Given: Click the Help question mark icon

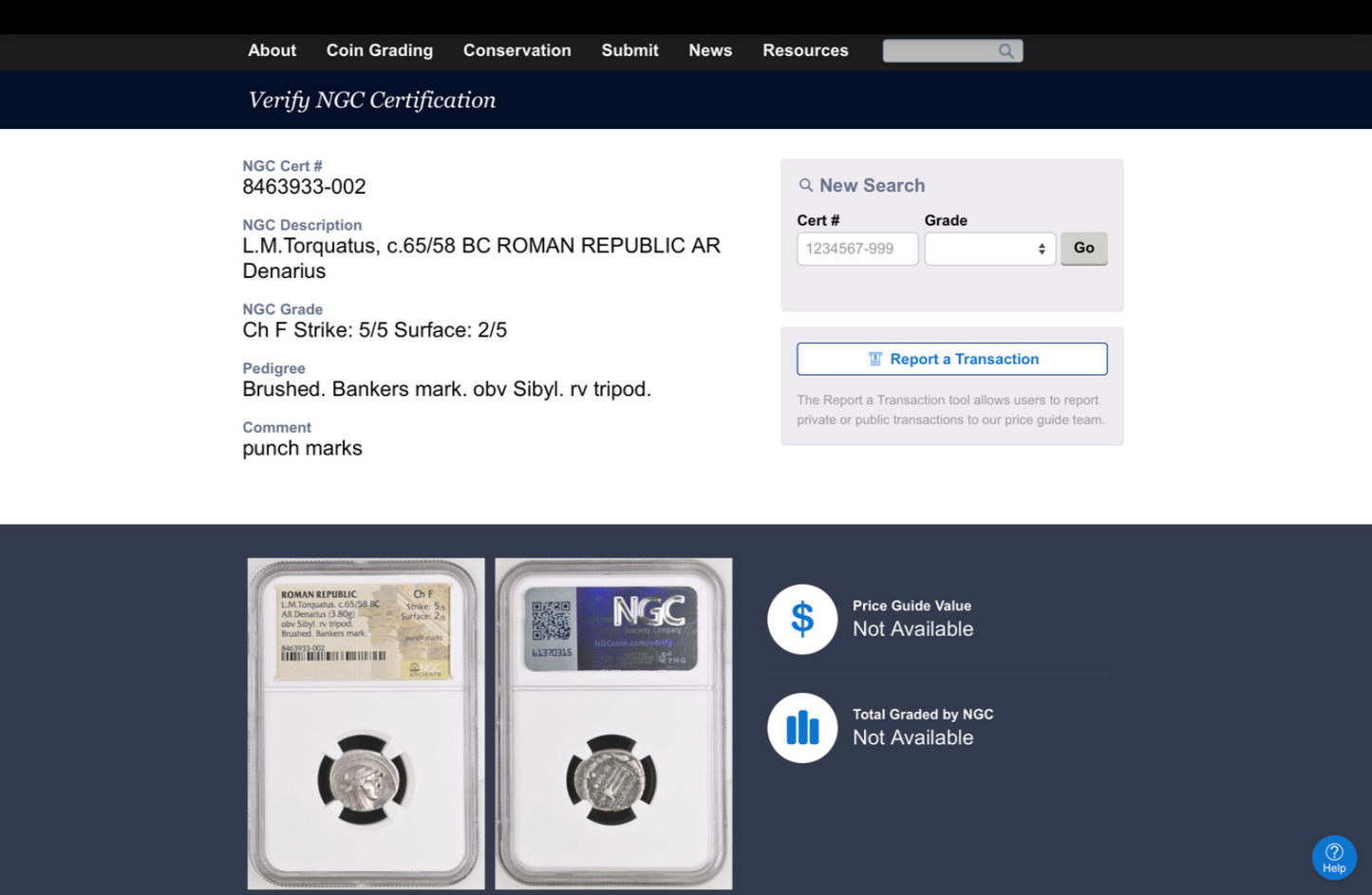Looking at the screenshot, I should 1334,852.
